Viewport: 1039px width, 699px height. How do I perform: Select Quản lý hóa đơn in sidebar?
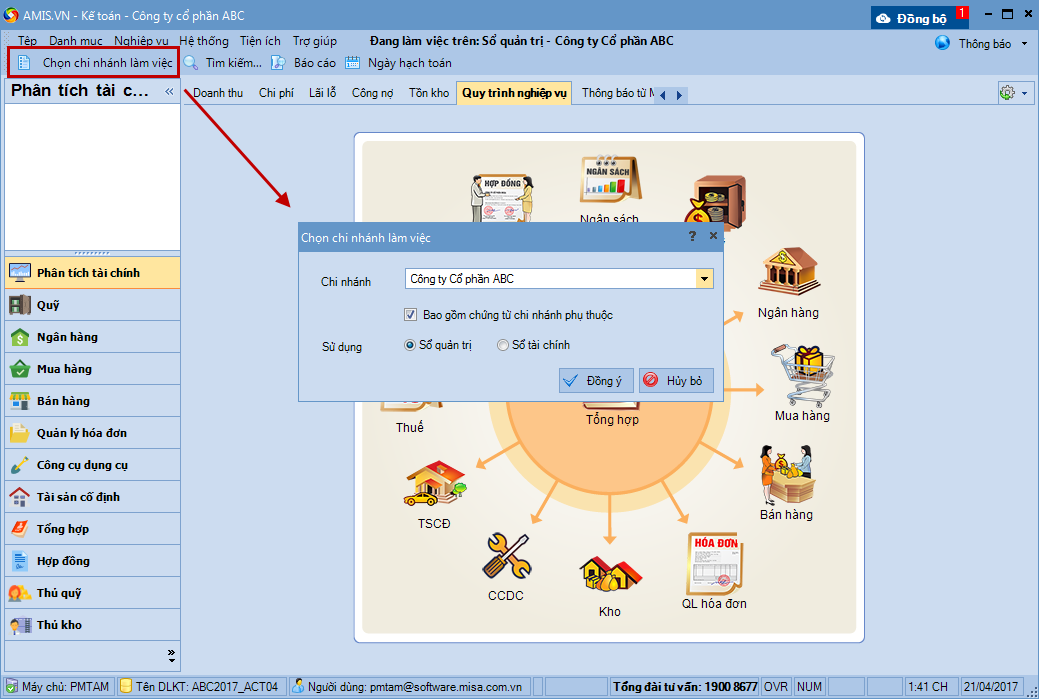click(82, 433)
